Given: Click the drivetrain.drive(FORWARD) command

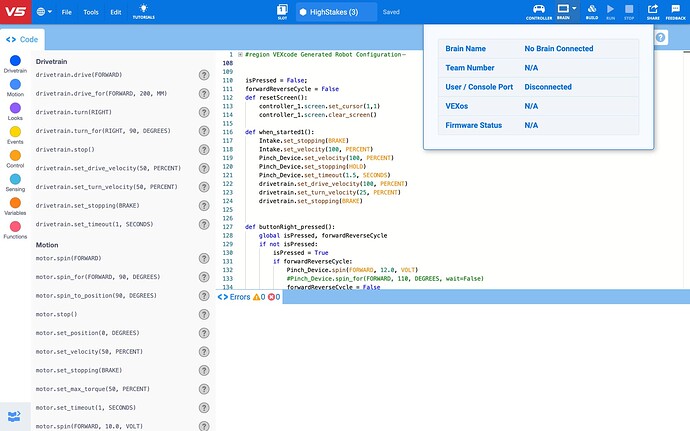Looking at the screenshot, I should [x=79, y=75].
